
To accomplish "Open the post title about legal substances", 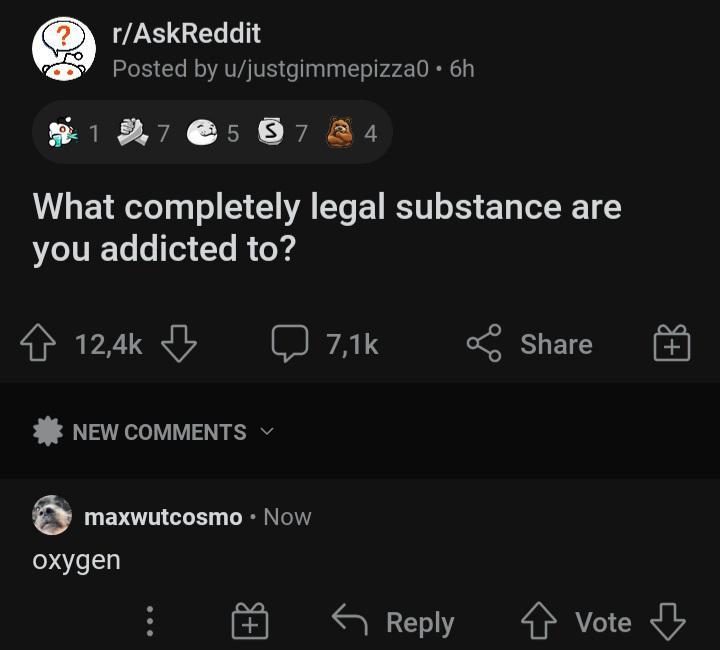I will [327, 228].
